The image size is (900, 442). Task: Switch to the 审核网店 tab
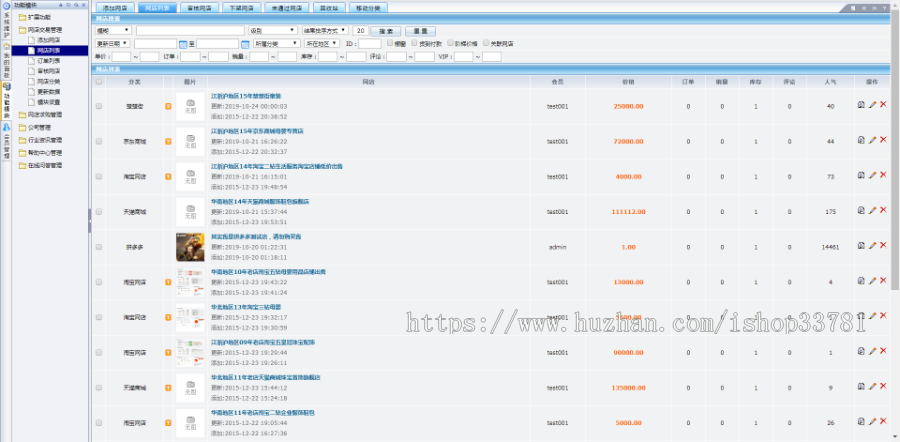click(x=202, y=7)
